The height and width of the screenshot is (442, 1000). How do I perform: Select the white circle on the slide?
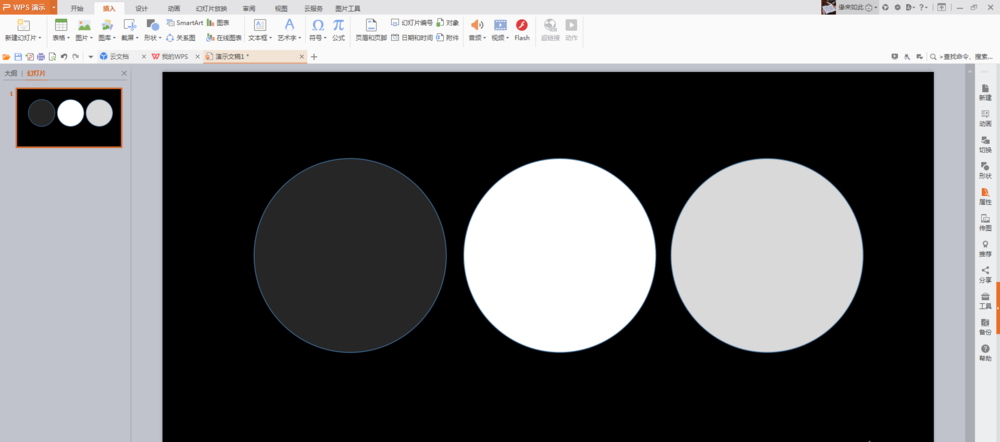click(559, 255)
